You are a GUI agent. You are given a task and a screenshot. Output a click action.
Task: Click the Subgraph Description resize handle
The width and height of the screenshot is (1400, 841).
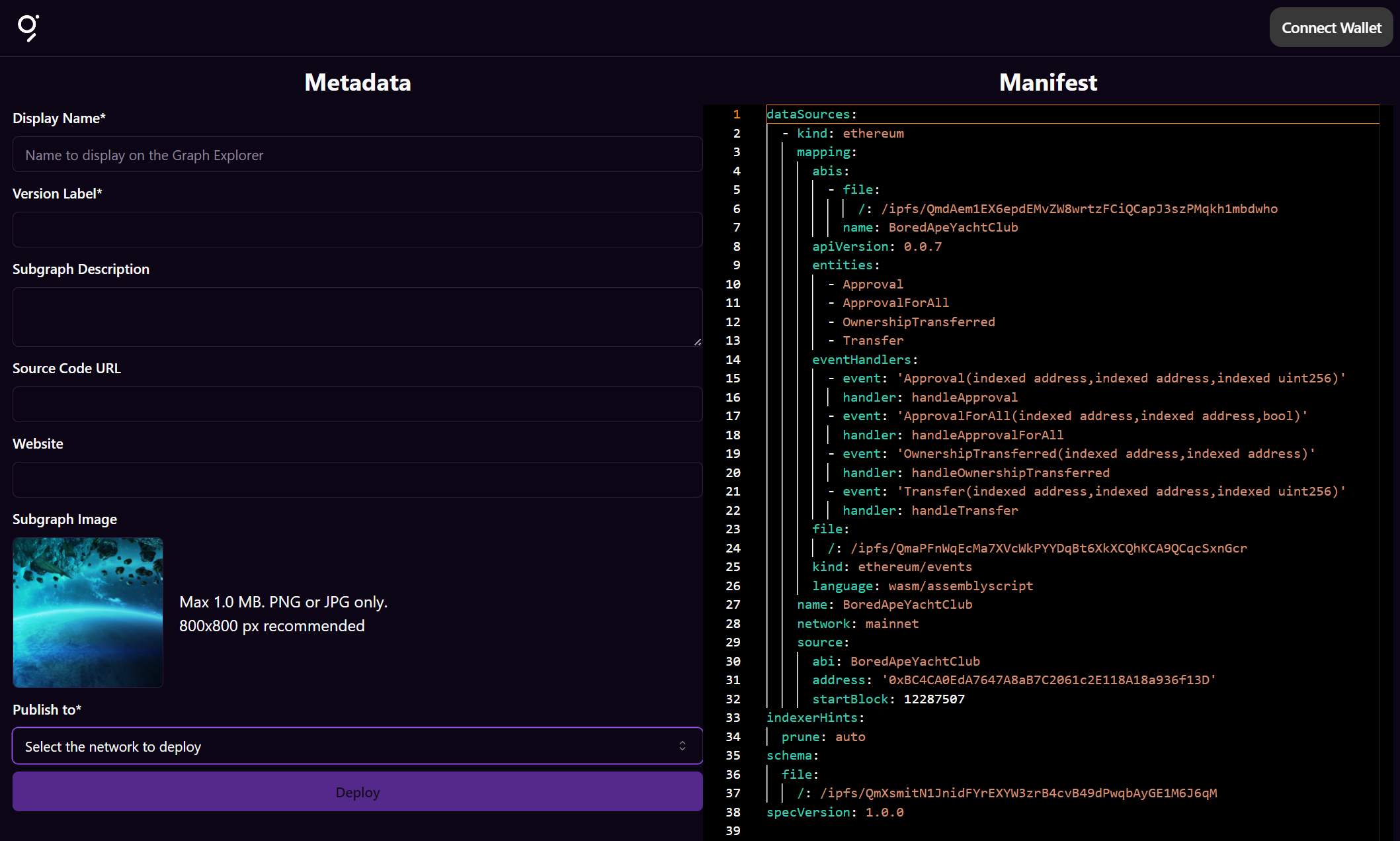698,342
